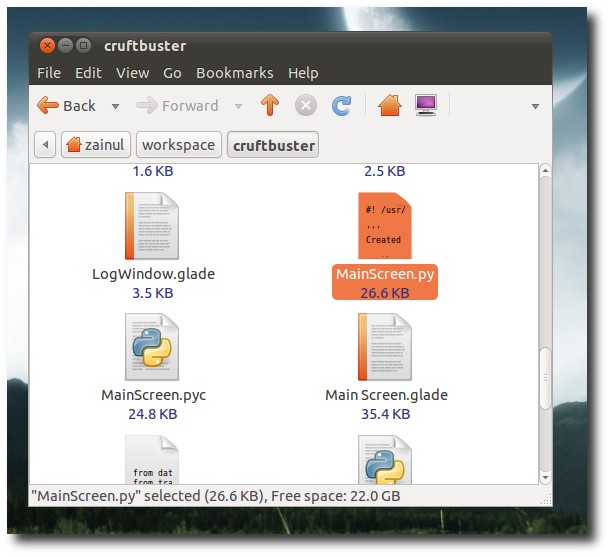The height and width of the screenshot is (557, 610).
Task: Select the cruftbuster path button
Action: 273,145
